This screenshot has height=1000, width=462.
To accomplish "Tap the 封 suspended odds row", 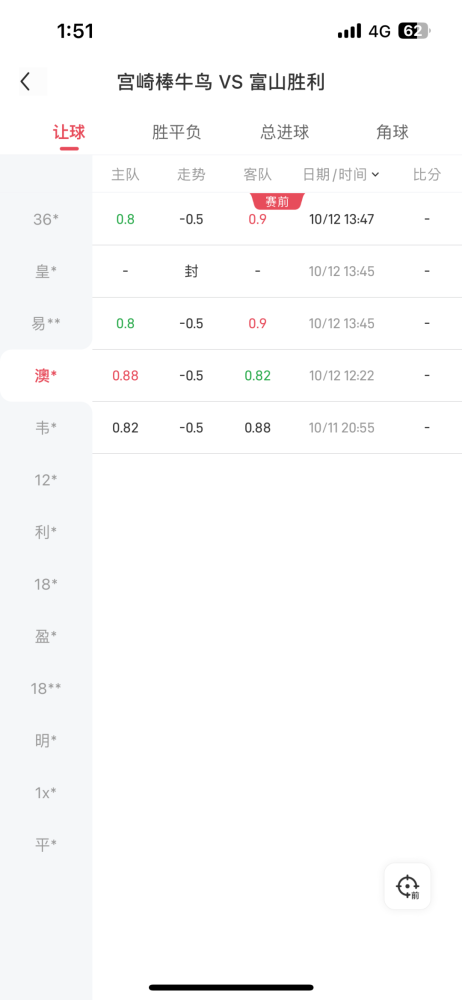I will pyautogui.click(x=277, y=272).
